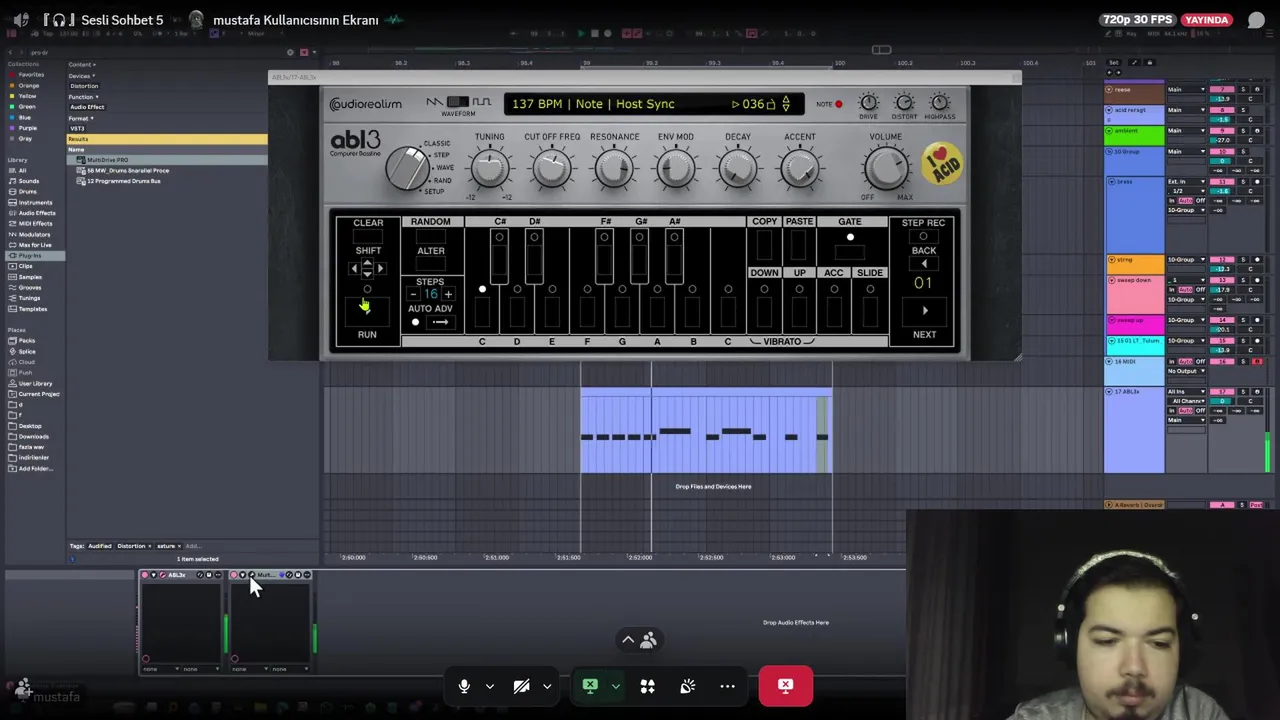1280x720 pixels.
Task: Click the Drive mini knob
Action: point(869,102)
